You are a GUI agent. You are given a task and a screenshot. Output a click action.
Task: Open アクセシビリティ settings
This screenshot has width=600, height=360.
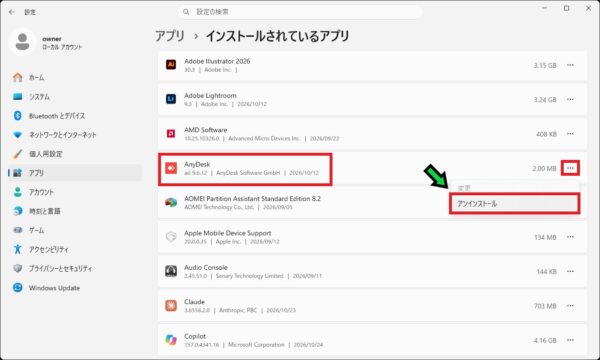pyautogui.click(x=75, y=249)
